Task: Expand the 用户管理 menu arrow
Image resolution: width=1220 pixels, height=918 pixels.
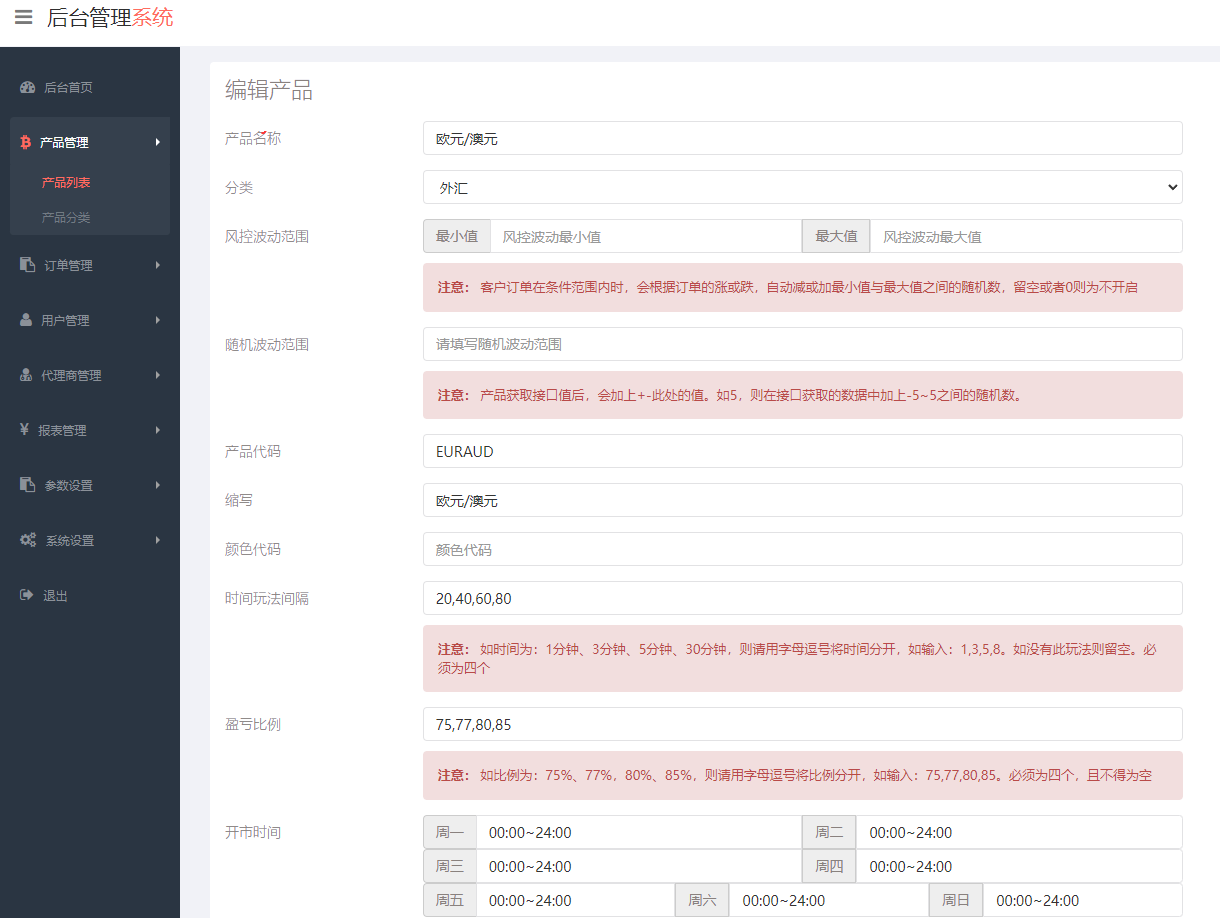Action: pyautogui.click(x=158, y=320)
